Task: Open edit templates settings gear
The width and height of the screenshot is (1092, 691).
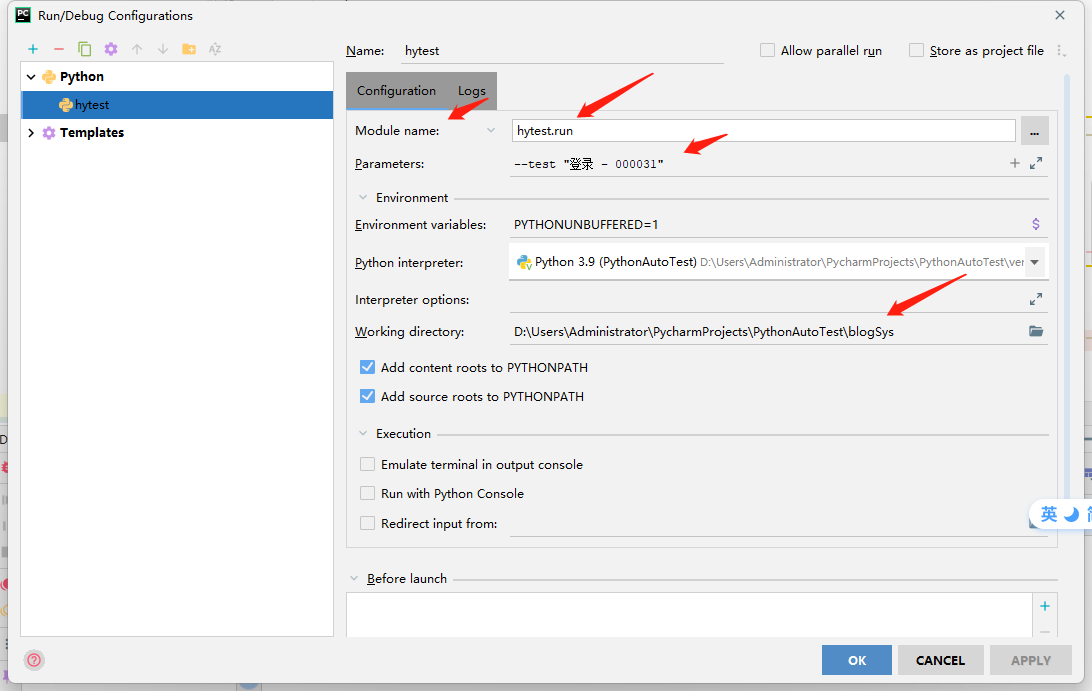Action: (x=111, y=49)
